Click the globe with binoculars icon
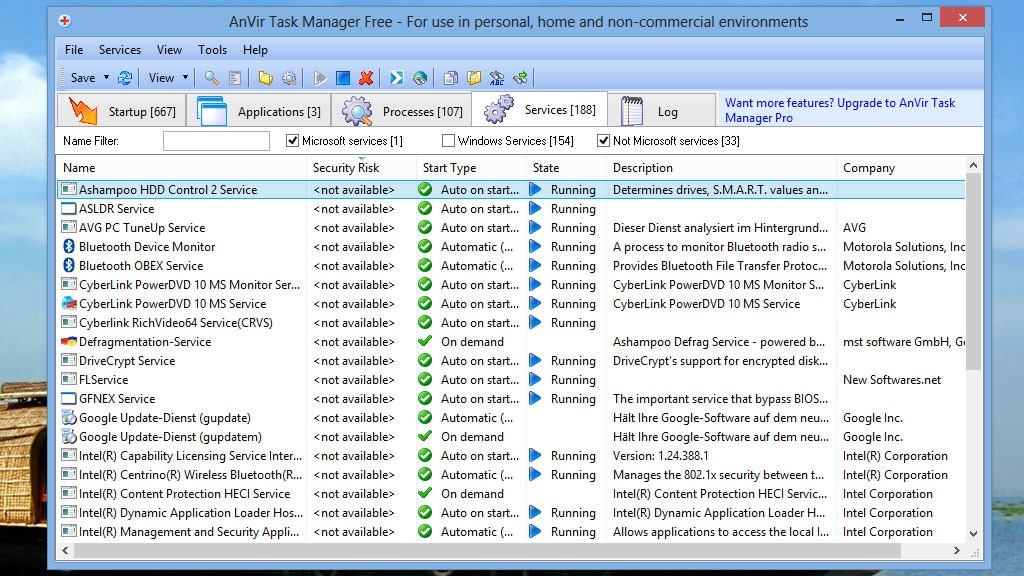 420,78
